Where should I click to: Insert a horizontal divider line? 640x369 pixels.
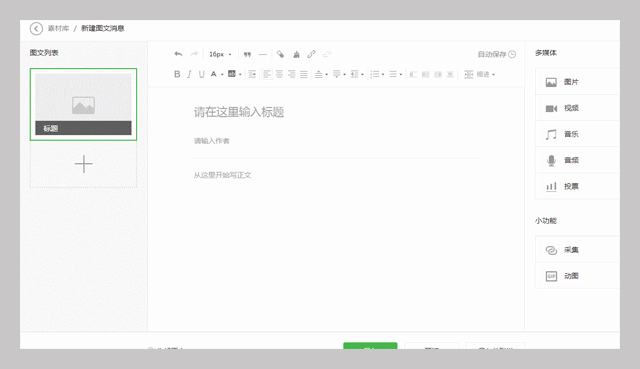tap(263, 54)
